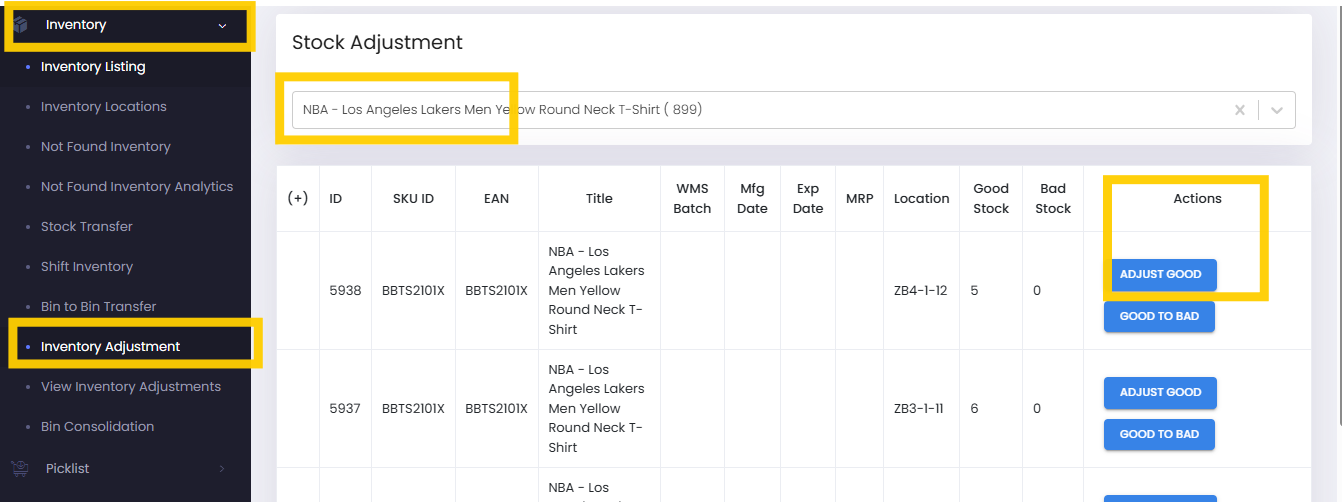Click the Picklist cart icon in sidebar

click(x=19, y=468)
